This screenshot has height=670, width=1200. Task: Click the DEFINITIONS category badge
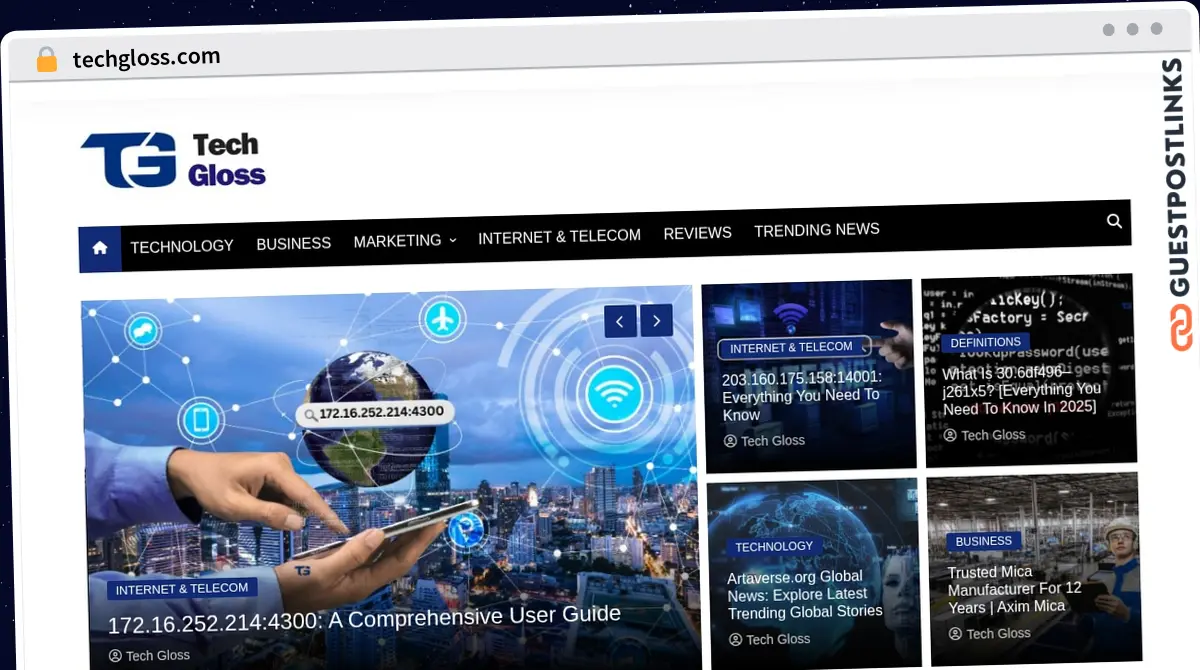(985, 342)
